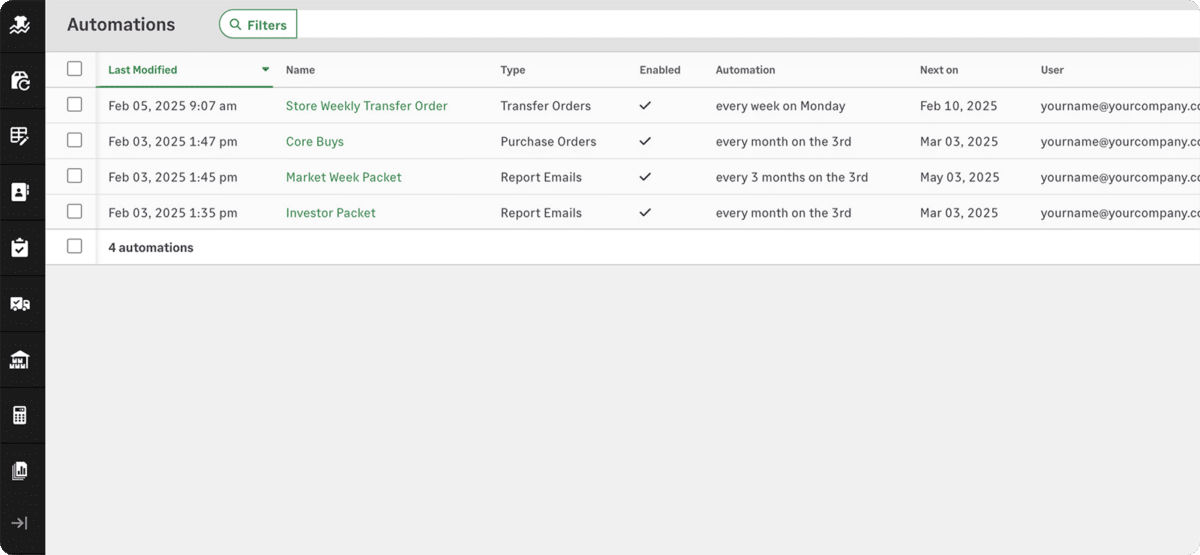Screen dimensions: 1200x555
Task: Sort by the Name column header
Action: pos(300,70)
